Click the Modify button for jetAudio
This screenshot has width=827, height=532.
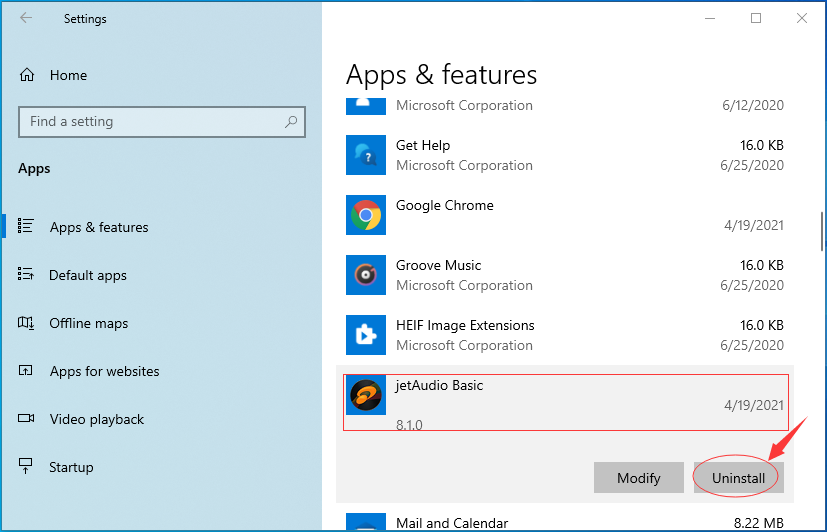tap(639, 478)
